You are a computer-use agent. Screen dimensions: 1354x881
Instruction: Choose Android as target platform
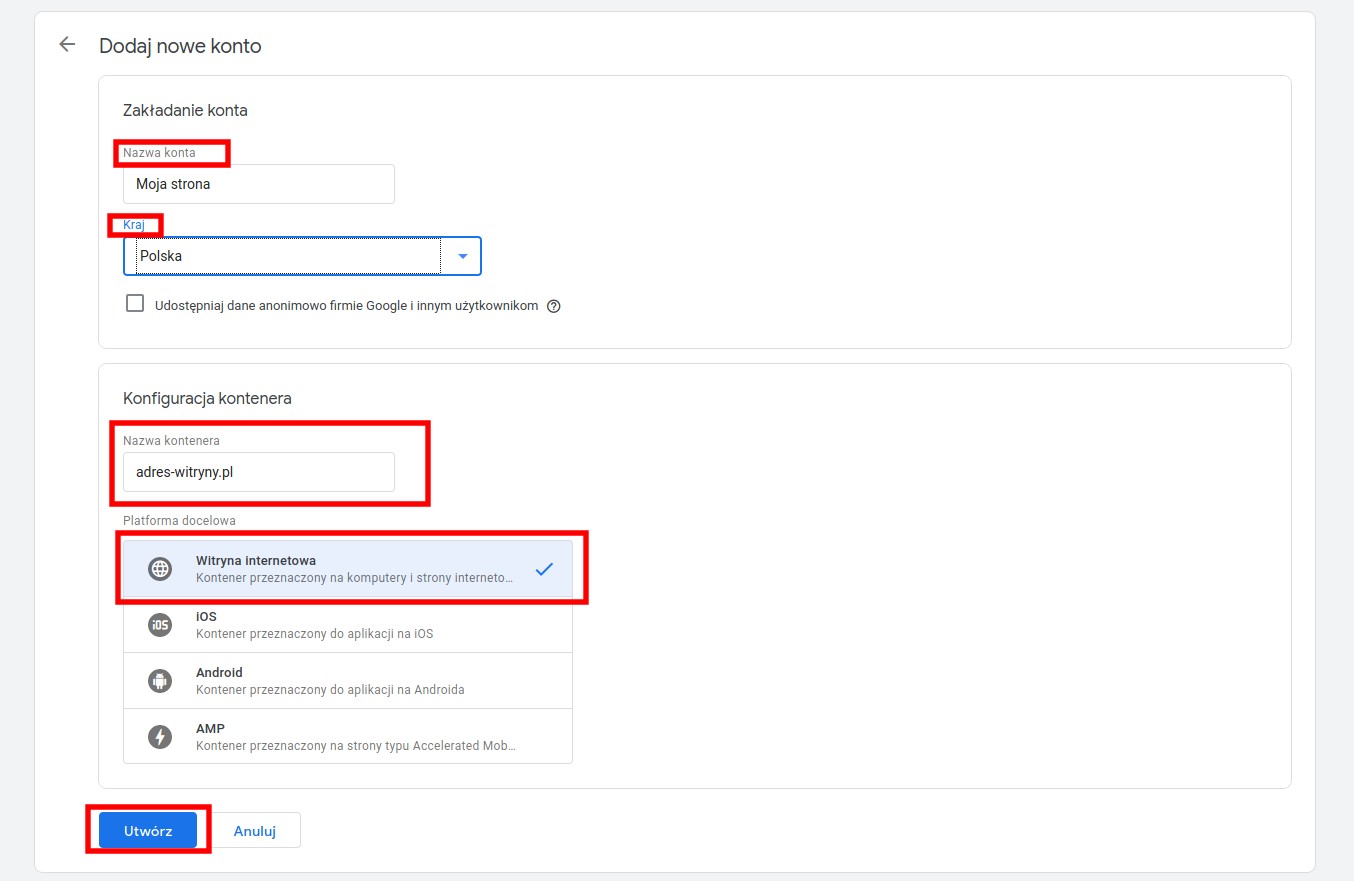(x=348, y=681)
